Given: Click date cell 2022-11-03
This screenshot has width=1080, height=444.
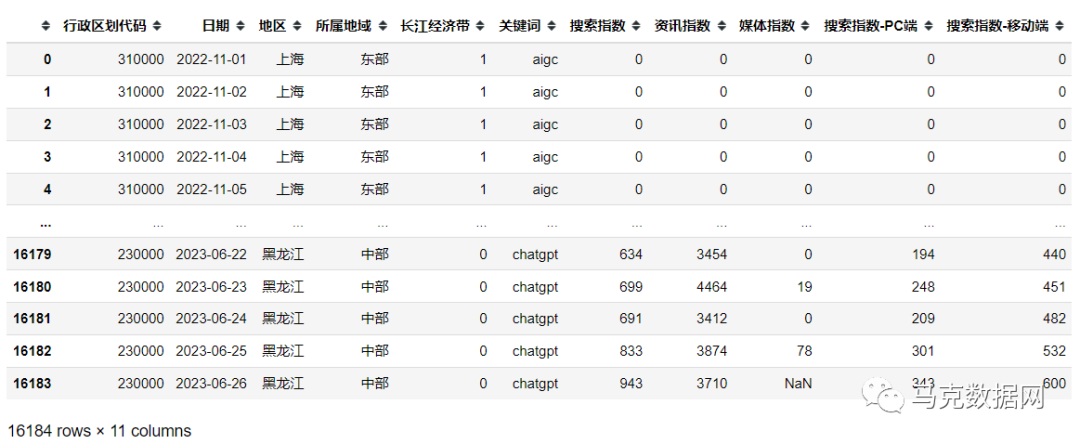Looking at the screenshot, I should [x=211, y=125].
